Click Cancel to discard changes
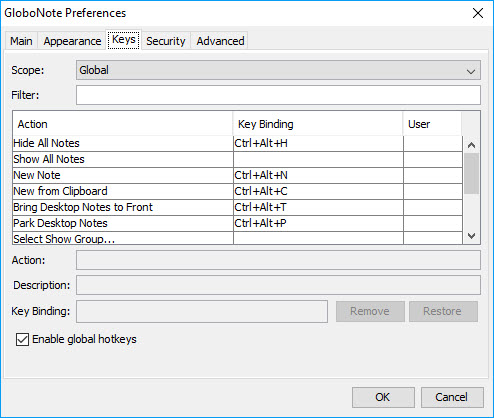Screen dimensions: 494x418 click(452, 397)
